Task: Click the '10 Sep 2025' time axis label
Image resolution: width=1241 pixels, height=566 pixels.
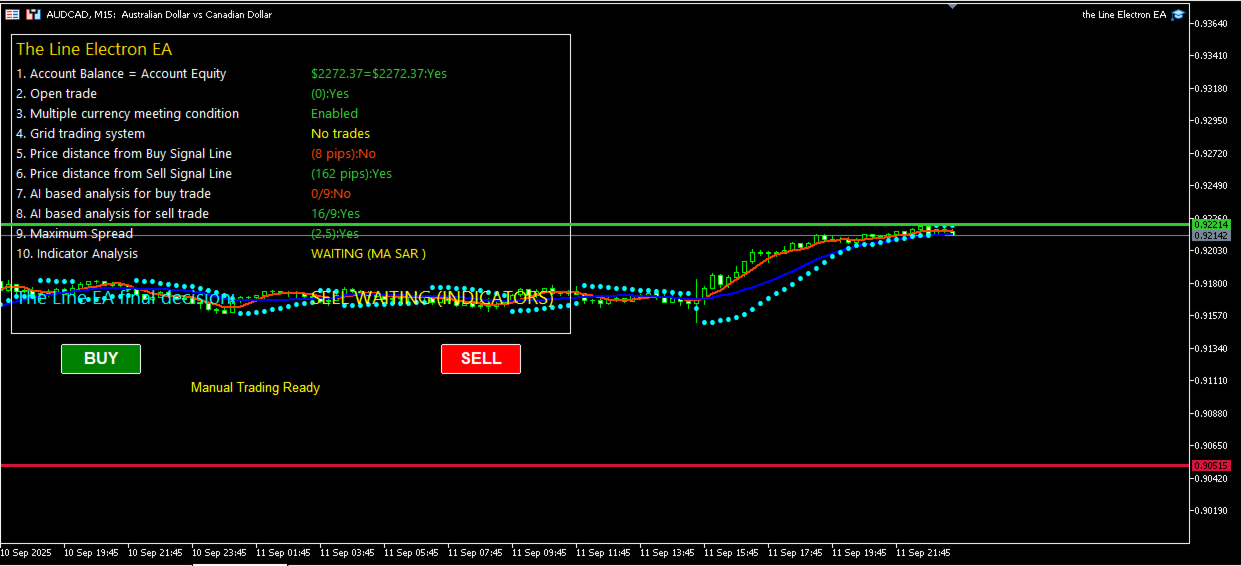Action: click(x=25, y=552)
